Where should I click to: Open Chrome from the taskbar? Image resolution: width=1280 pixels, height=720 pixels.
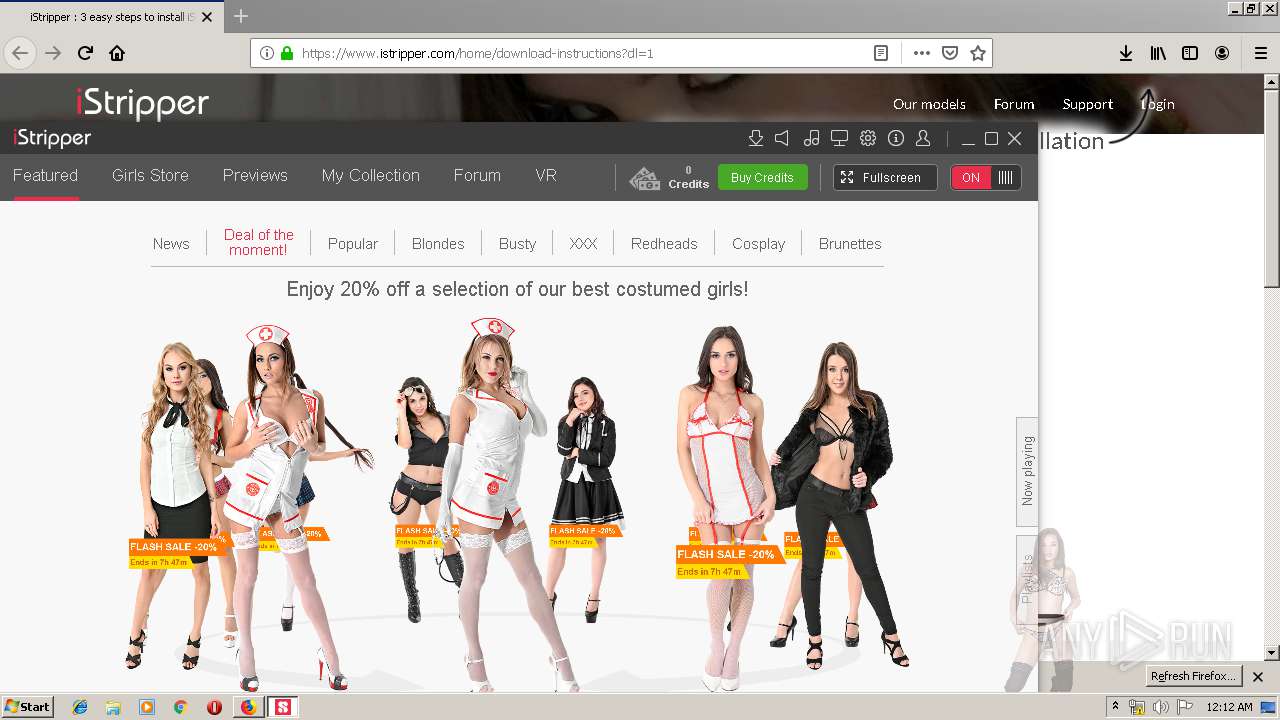pyautogui.click(x=180, y=707)
